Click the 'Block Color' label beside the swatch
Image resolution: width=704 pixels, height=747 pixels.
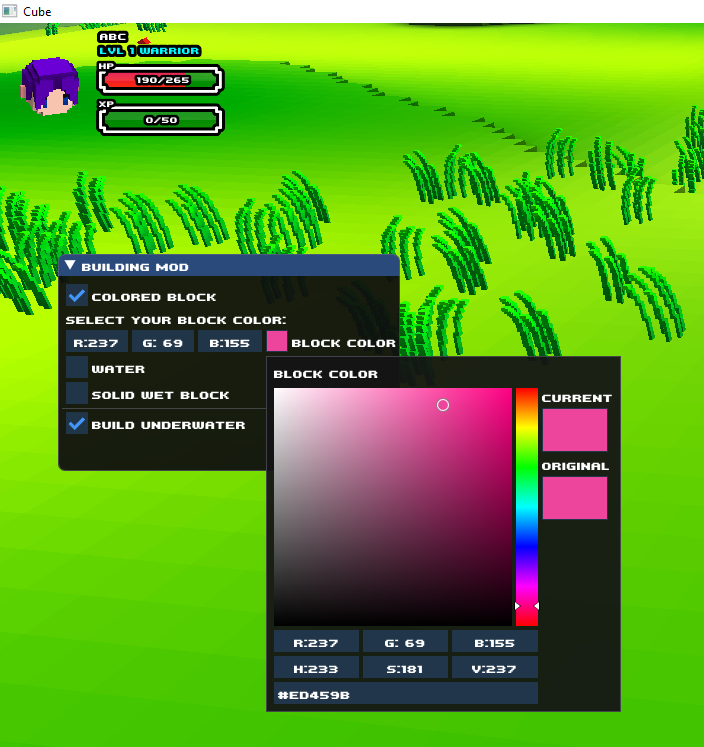[x=343, y=343]
